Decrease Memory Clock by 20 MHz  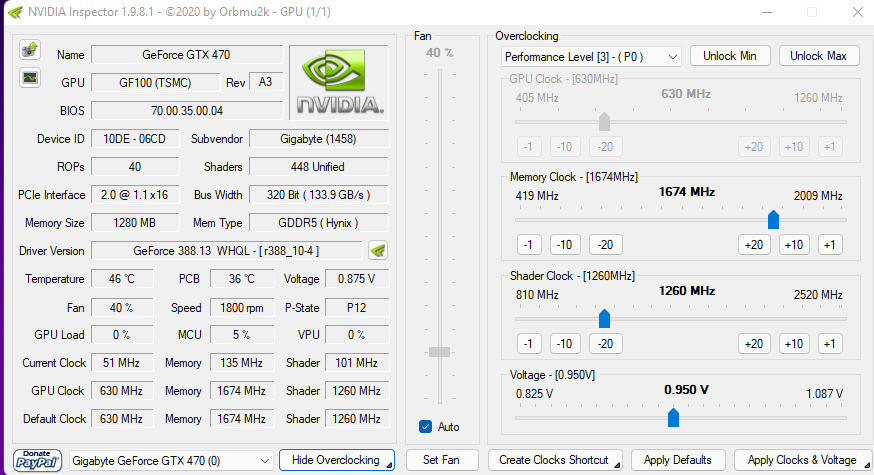[605, 245]
